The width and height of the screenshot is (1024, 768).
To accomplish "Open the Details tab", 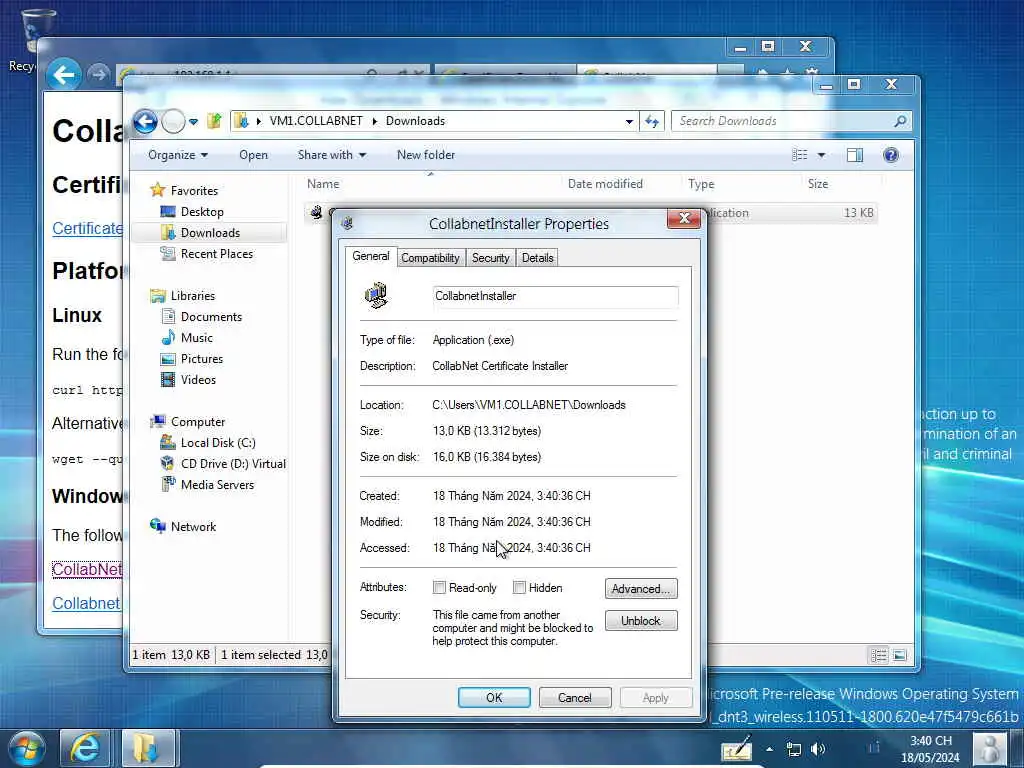I will (537, 258).
